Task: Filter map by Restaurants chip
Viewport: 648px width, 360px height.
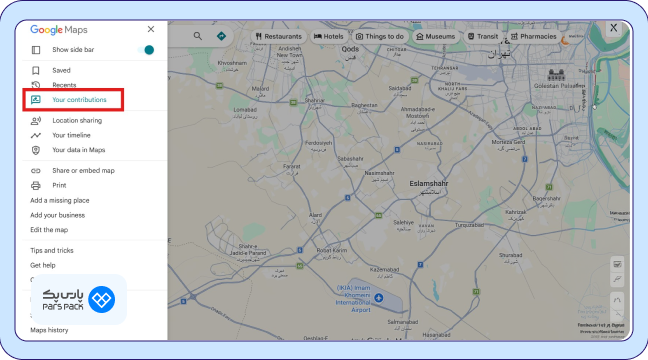Action: [279, 36]
